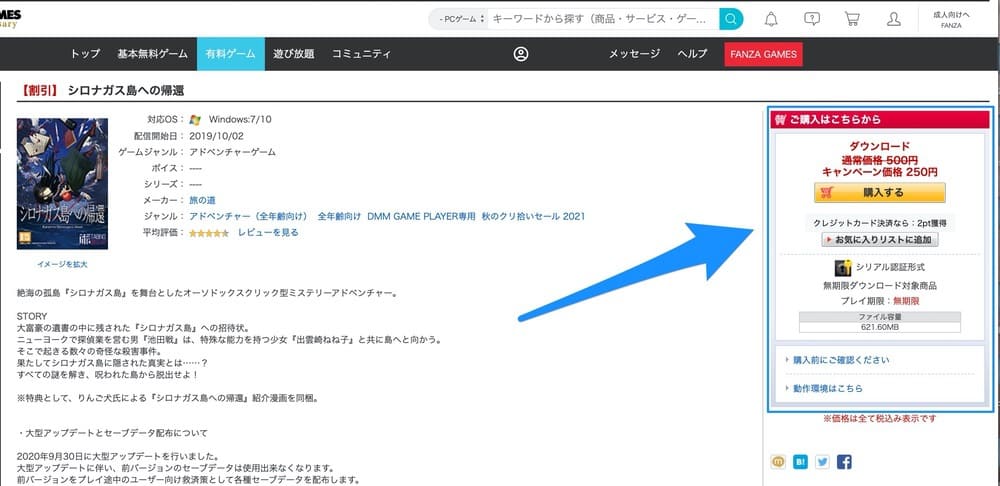1000x486 pixels.
Task: Click お気に入りリストに追加 button
Action: coord(879,240)
